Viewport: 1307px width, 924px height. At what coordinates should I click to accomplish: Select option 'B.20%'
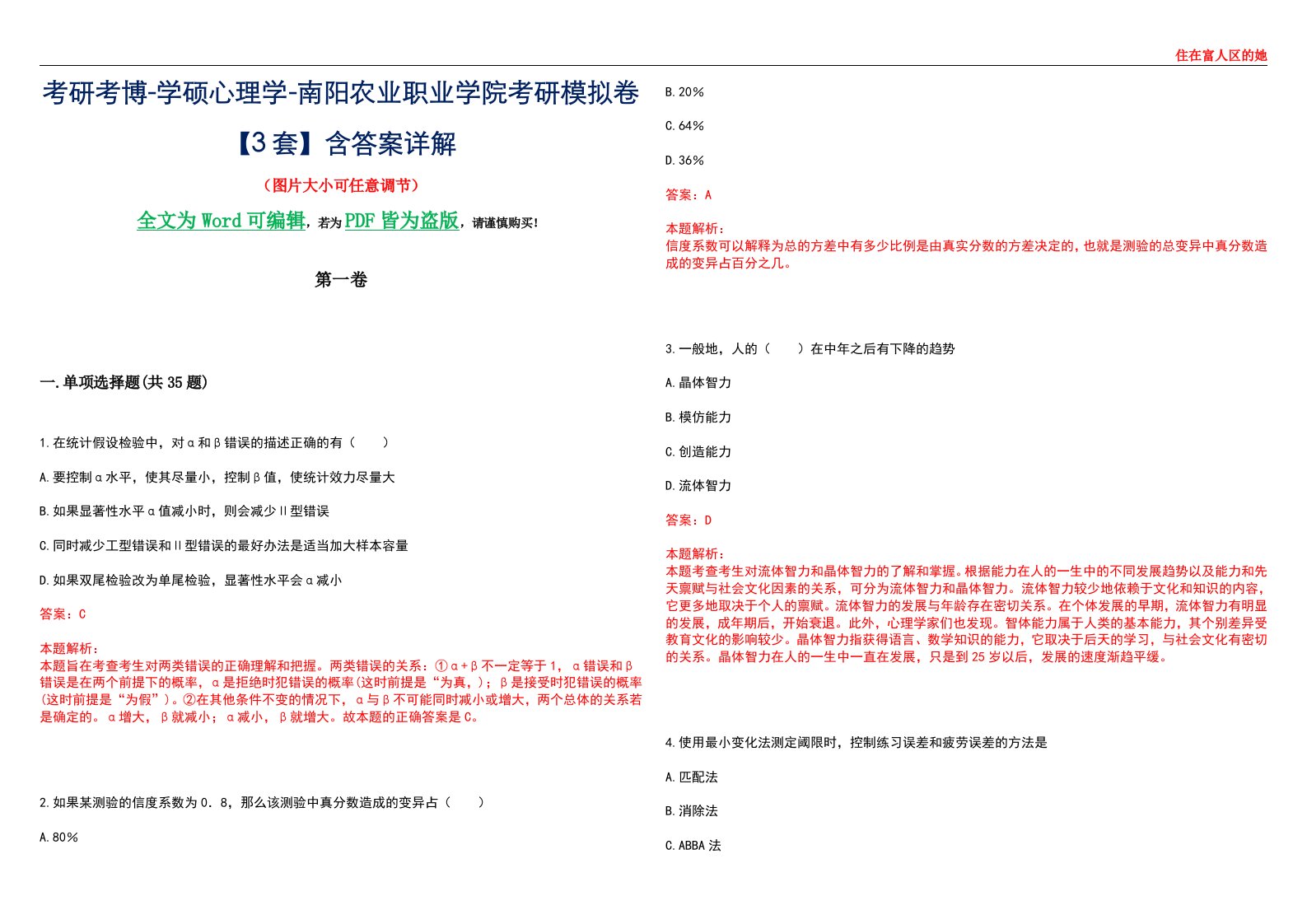(x=684, y=92)
